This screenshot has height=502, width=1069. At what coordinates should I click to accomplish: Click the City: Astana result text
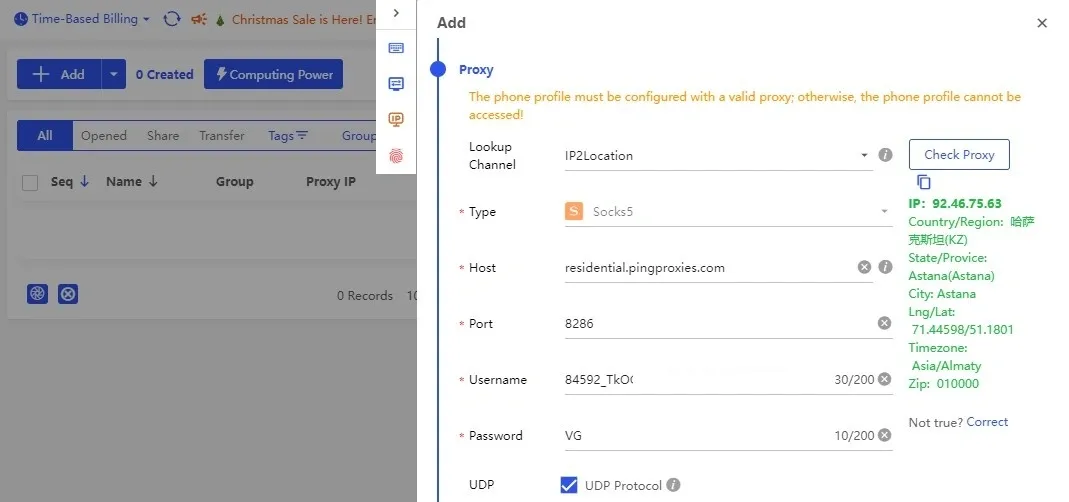[x=942, y=294]
